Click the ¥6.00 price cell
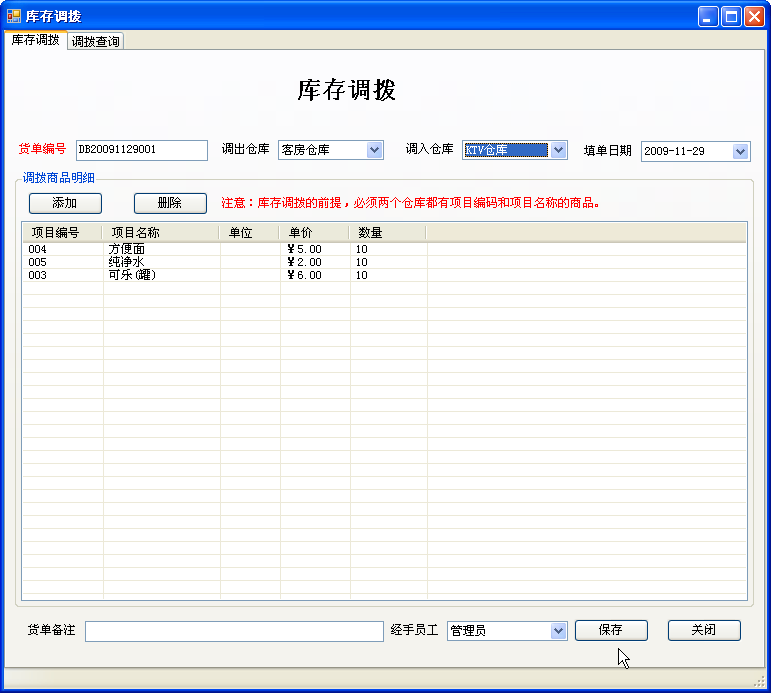Image resolution: width=771 pixels, height=693 pixels. (304, 275)
